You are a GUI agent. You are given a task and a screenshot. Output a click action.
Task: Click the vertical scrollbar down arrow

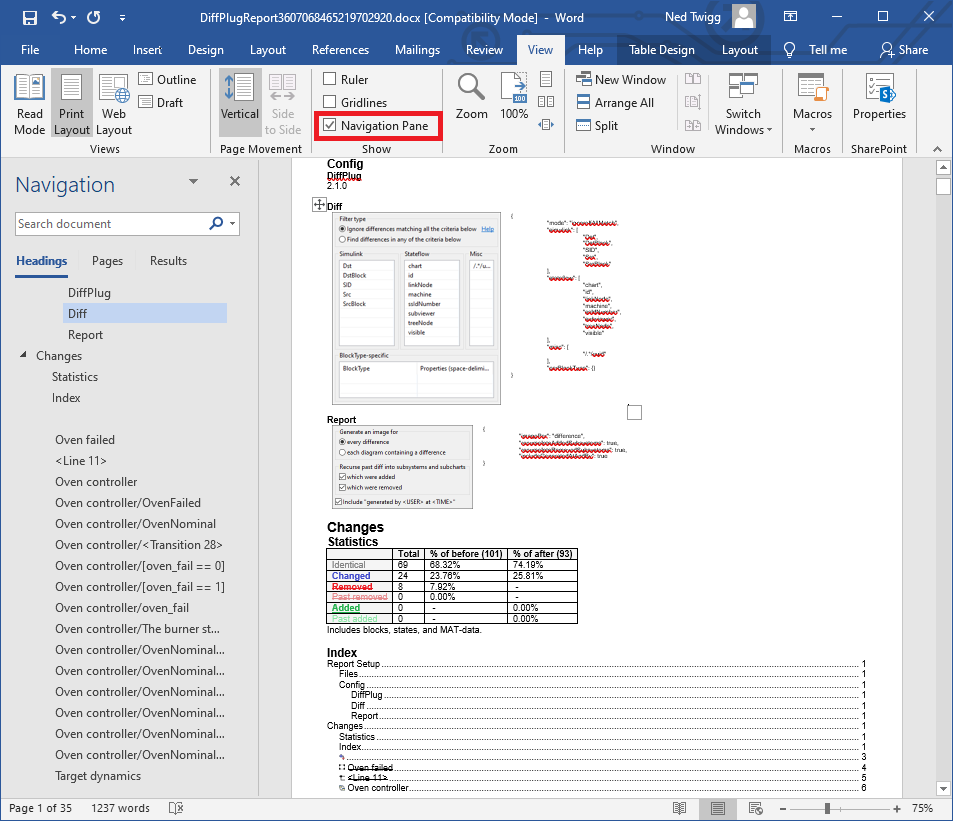943,789
